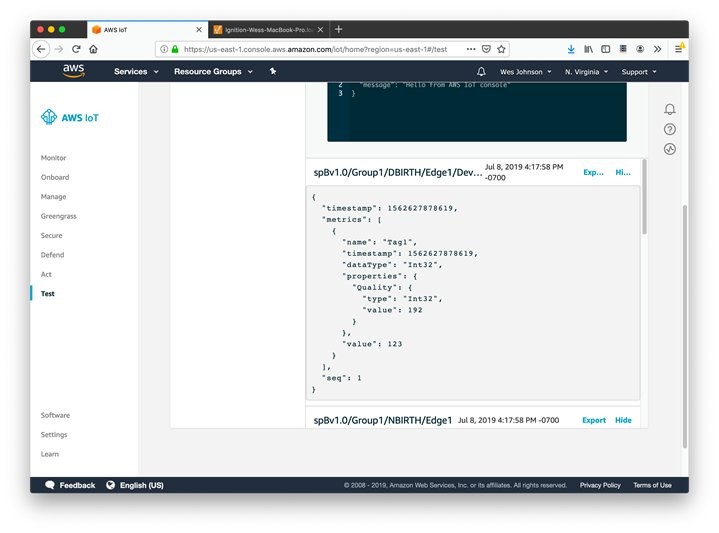This screenshot has width=719, height=533.
Task: Open Monitor in the IoT sidebar
Action: point(53,158)
